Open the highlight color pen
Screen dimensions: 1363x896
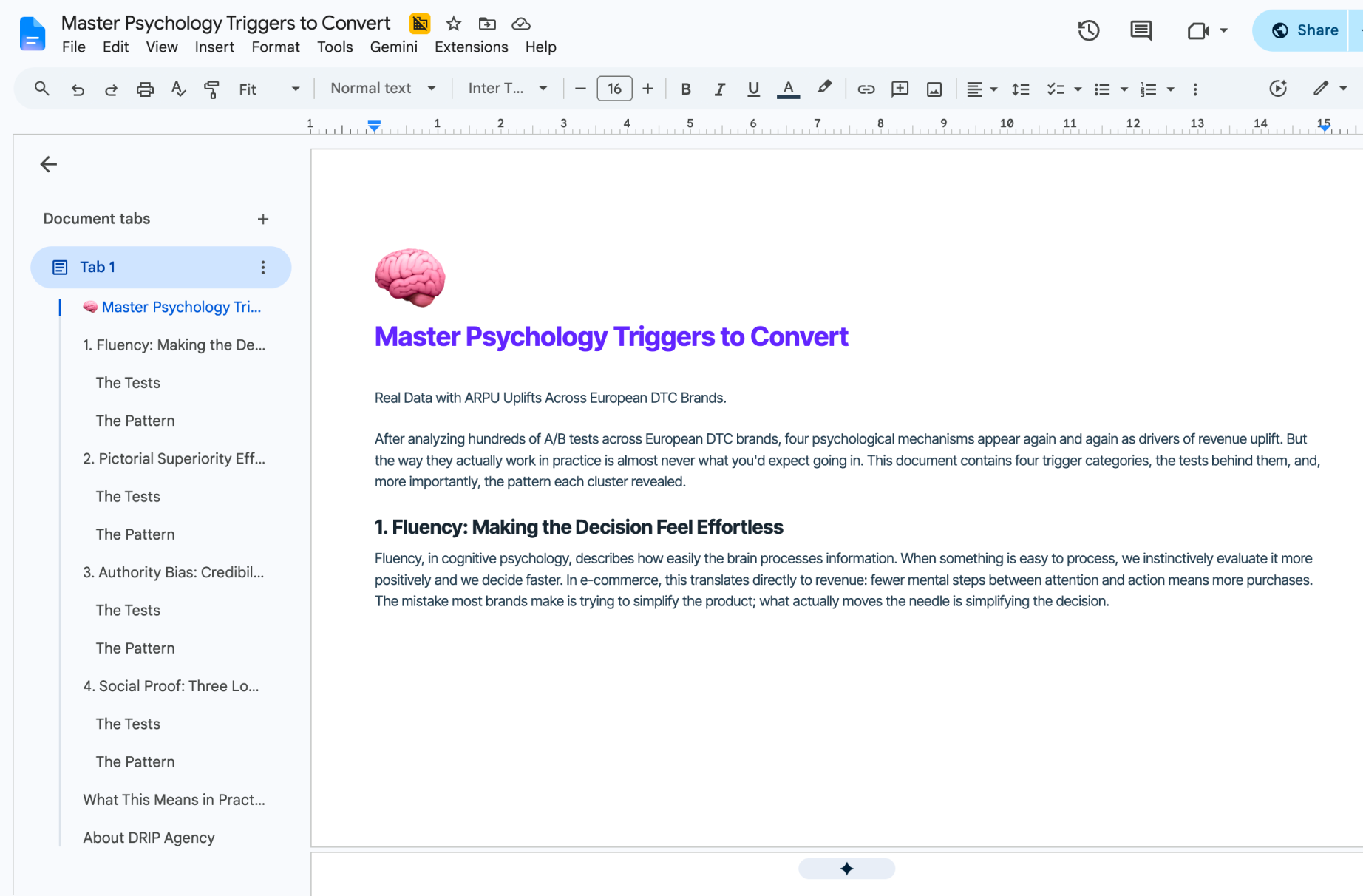pyautogui.click(x=824, y=89)
